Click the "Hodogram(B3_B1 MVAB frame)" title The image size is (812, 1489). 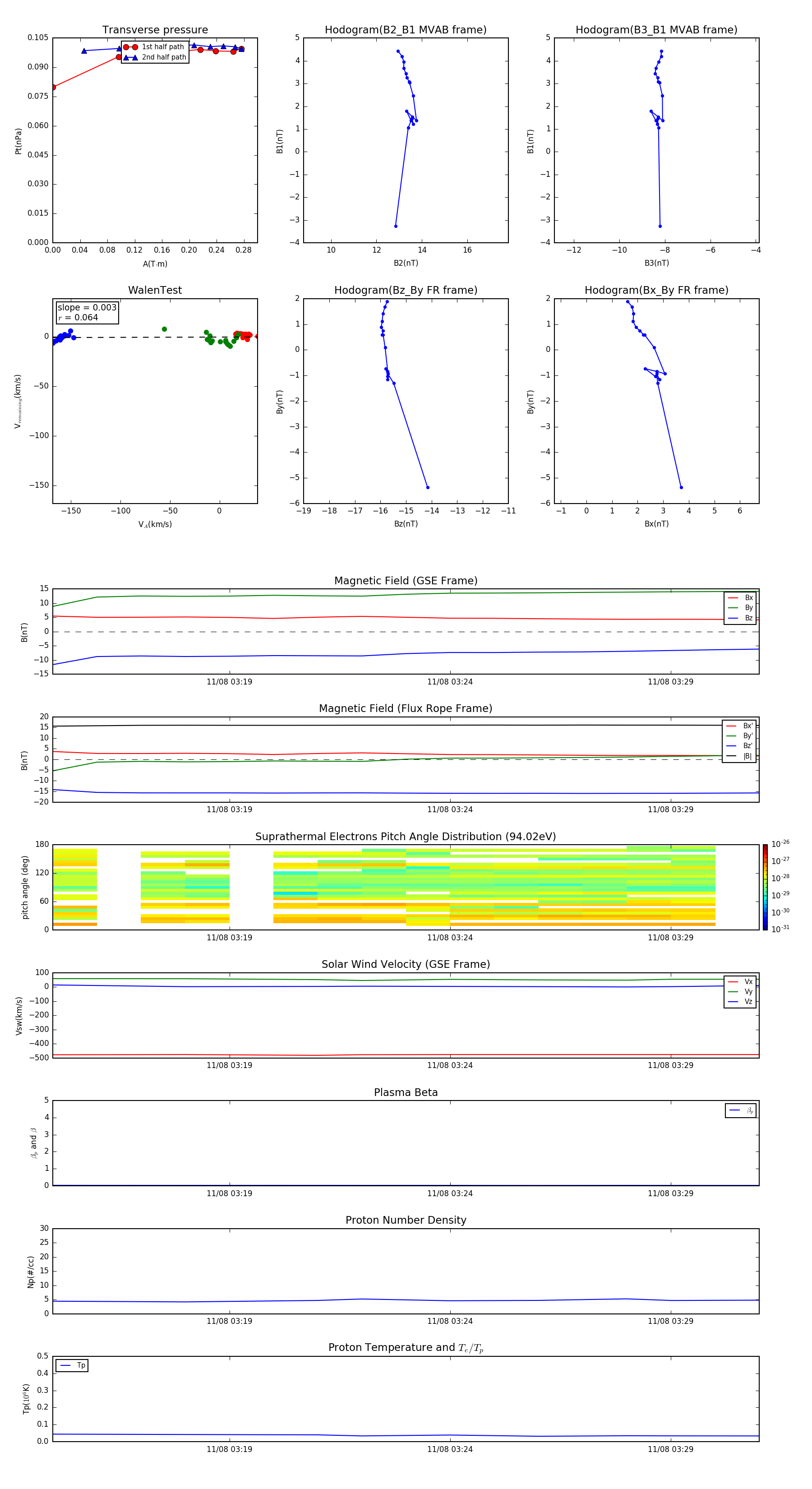coord(656,29)
